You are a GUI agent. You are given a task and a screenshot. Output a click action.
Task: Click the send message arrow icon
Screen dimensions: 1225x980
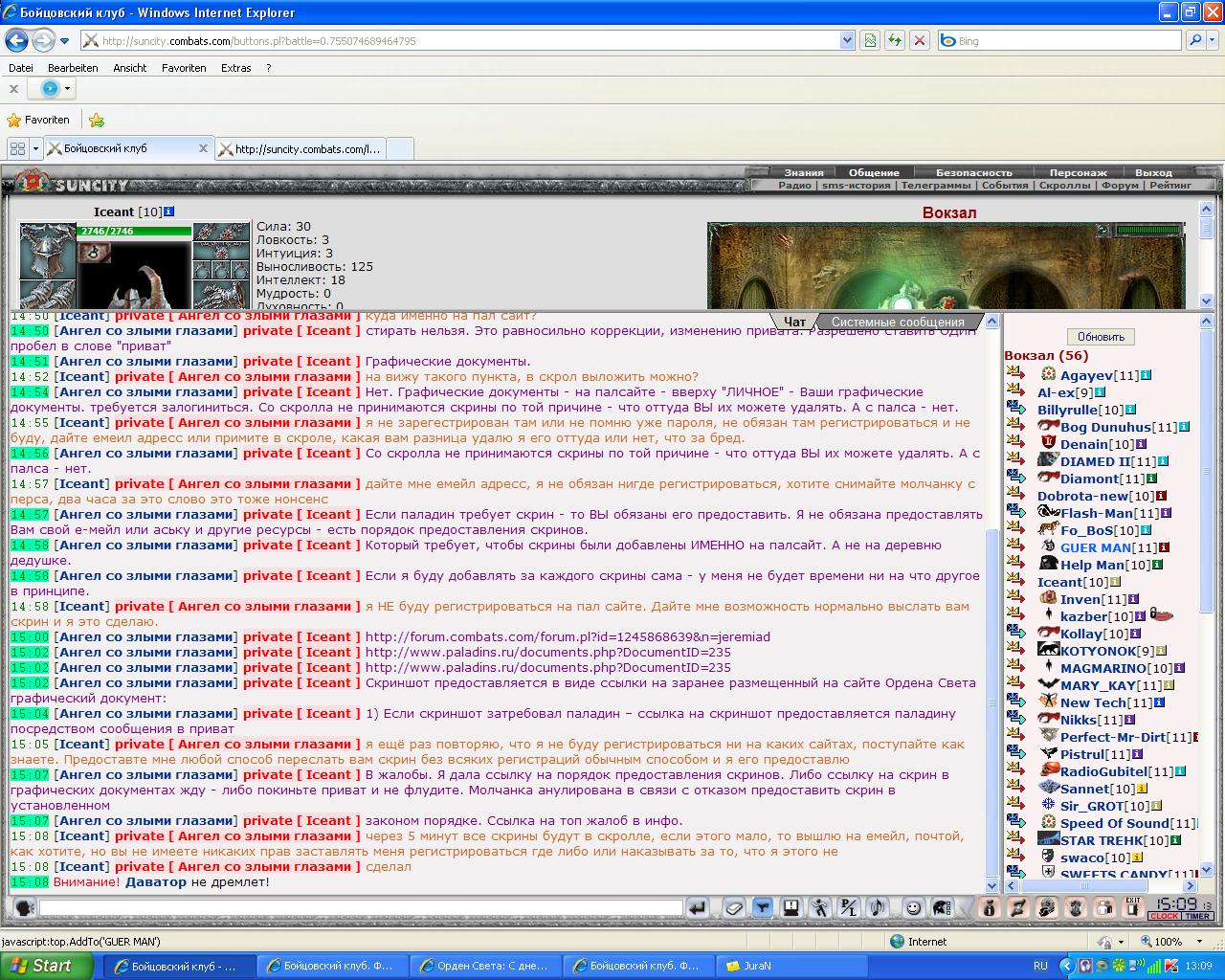698,907
